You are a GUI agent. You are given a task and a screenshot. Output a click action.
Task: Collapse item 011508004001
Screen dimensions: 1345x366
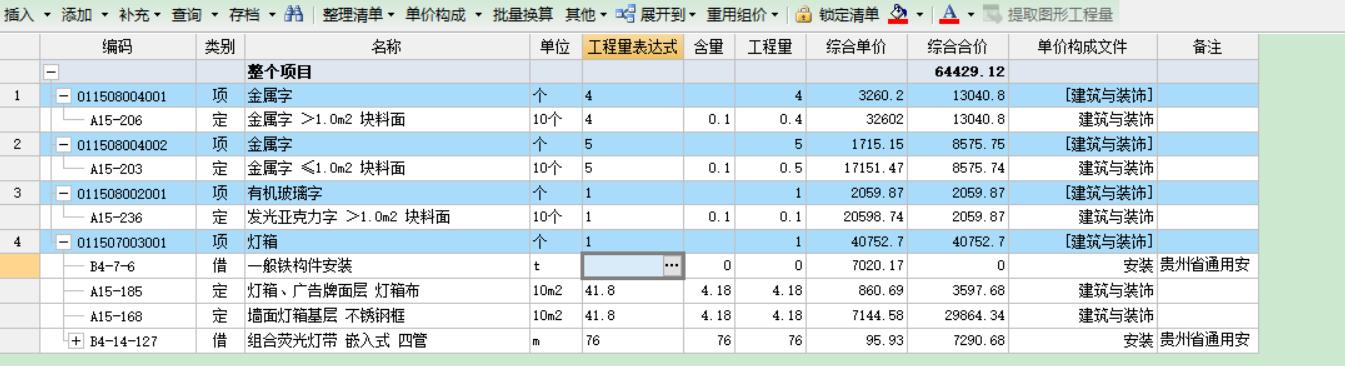[63, 96]
